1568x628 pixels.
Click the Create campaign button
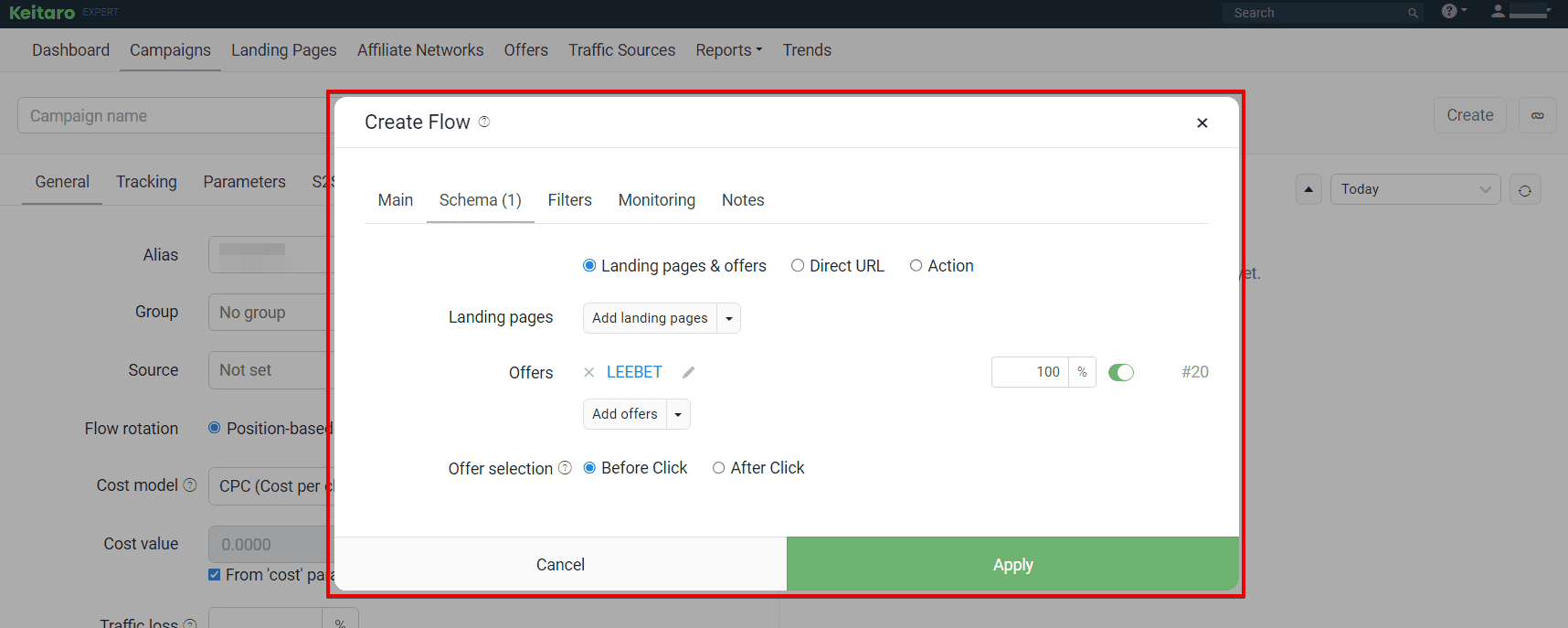coord(1470,115)
